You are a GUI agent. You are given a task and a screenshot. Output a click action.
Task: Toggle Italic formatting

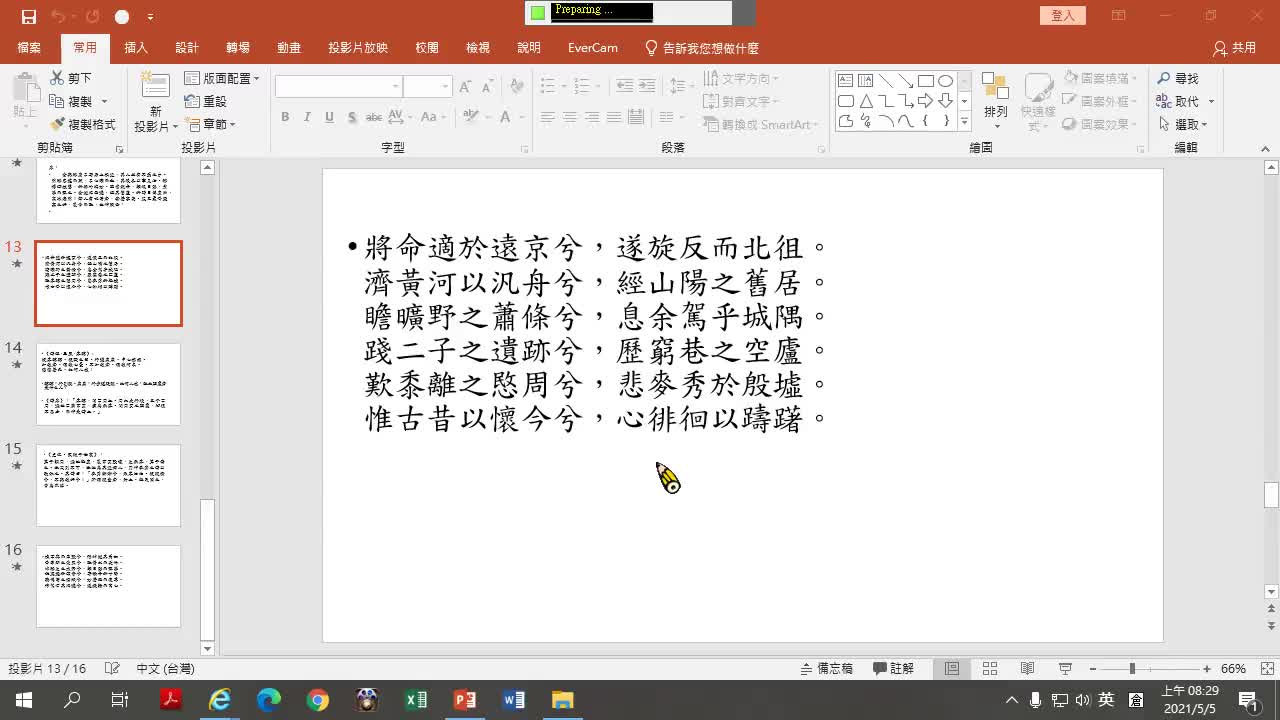(307, 117)
